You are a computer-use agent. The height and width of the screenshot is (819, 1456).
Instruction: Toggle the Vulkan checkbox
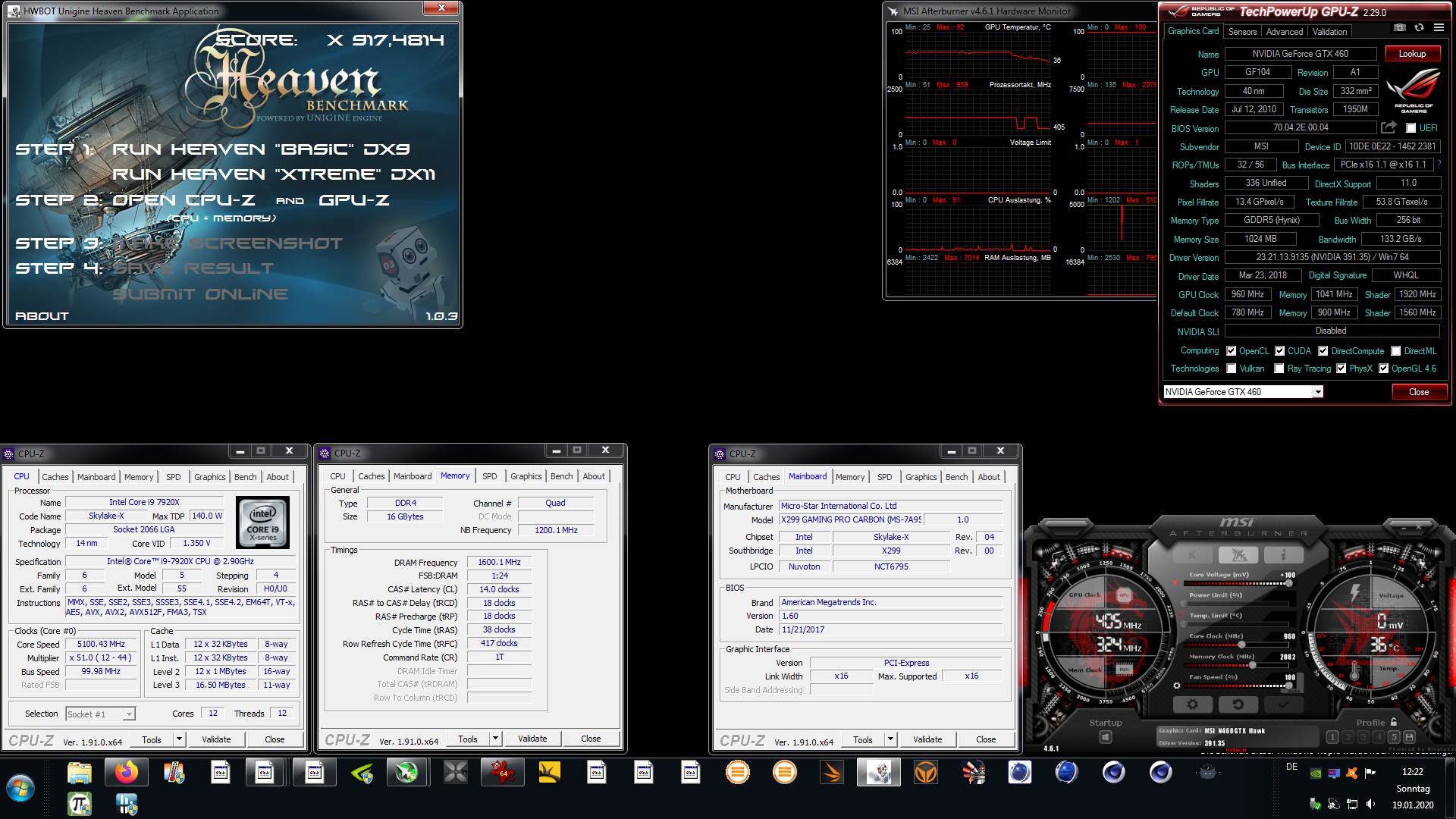[x=1232, y=369]
